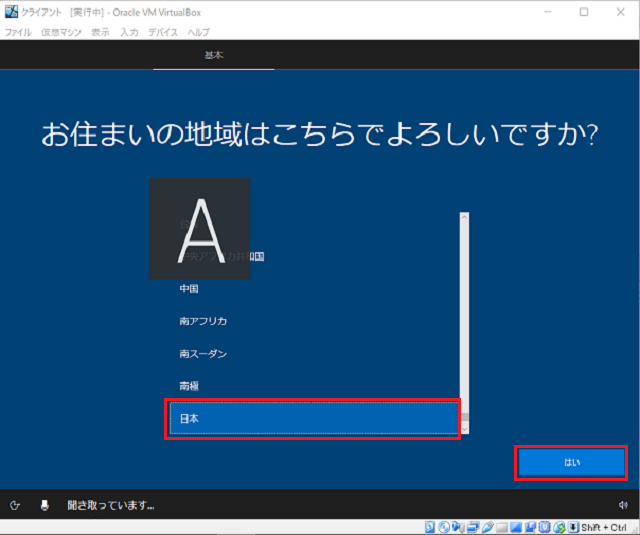Viewport: 640px width, 535px height.
Task: Close the VirtualBox window
Action: coord(620,12)
